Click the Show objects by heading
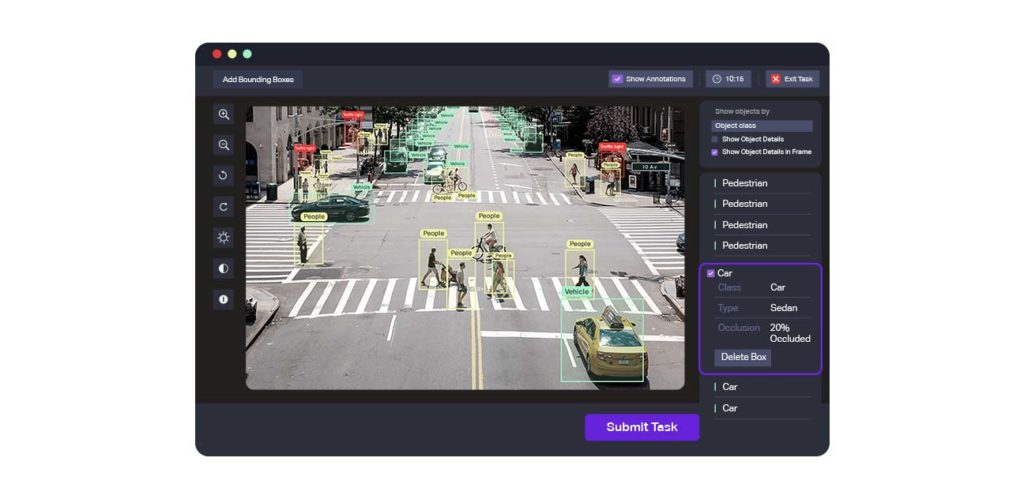 click(x=742, y=112)
